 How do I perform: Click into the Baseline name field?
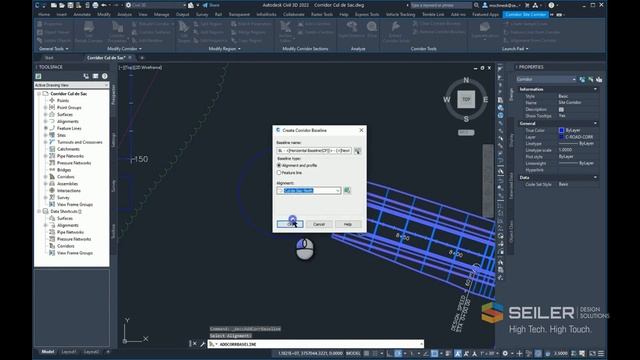click(313, 151)
